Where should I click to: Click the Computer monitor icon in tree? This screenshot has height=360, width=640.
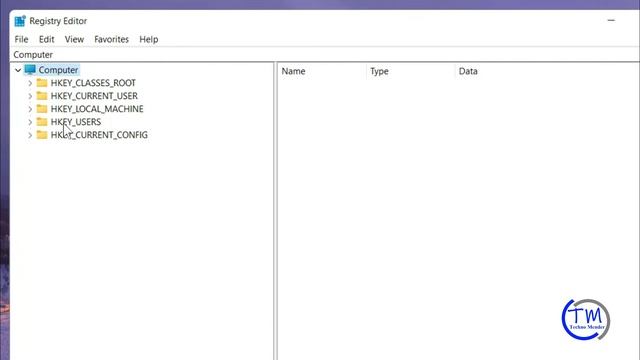30,70
